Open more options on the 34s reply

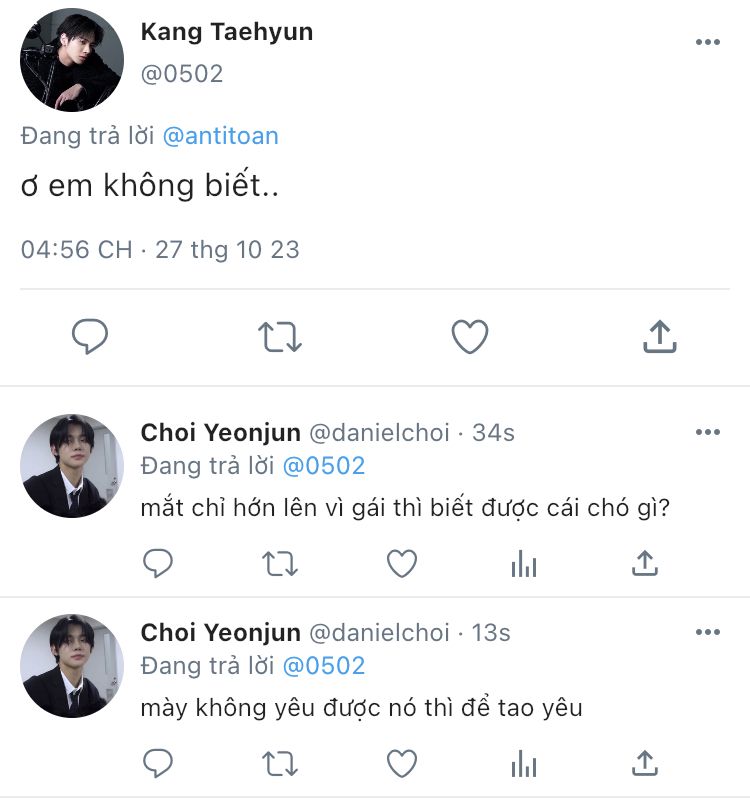707,432
